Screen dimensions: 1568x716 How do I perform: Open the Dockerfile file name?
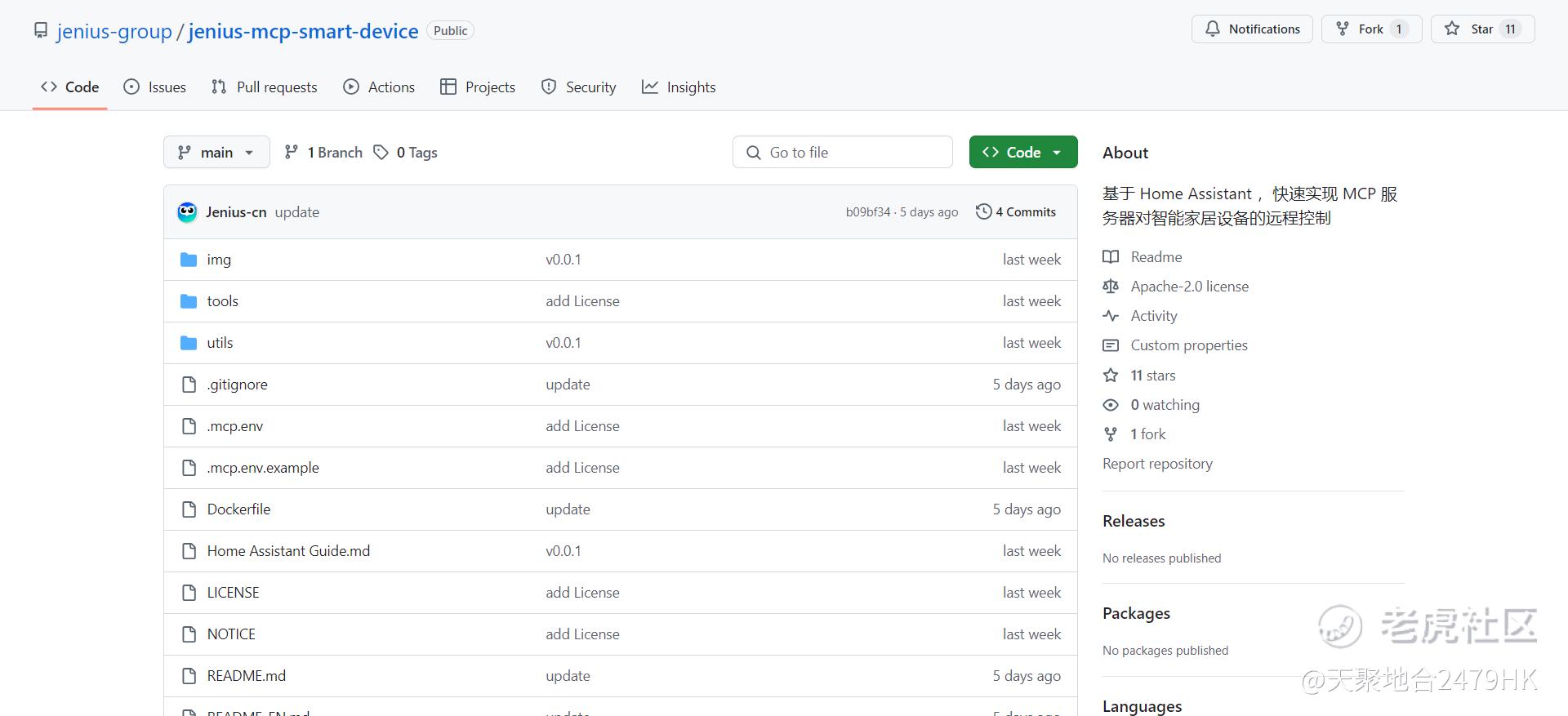tap(238, 509)
